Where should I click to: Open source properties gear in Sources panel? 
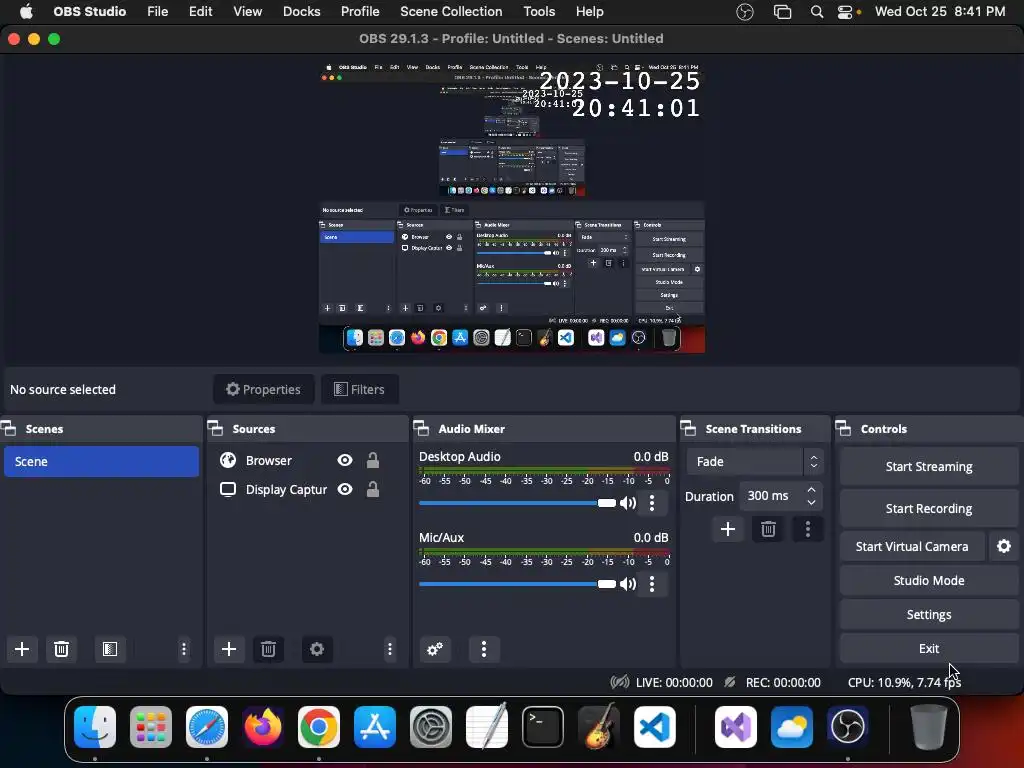coord(317,649)
